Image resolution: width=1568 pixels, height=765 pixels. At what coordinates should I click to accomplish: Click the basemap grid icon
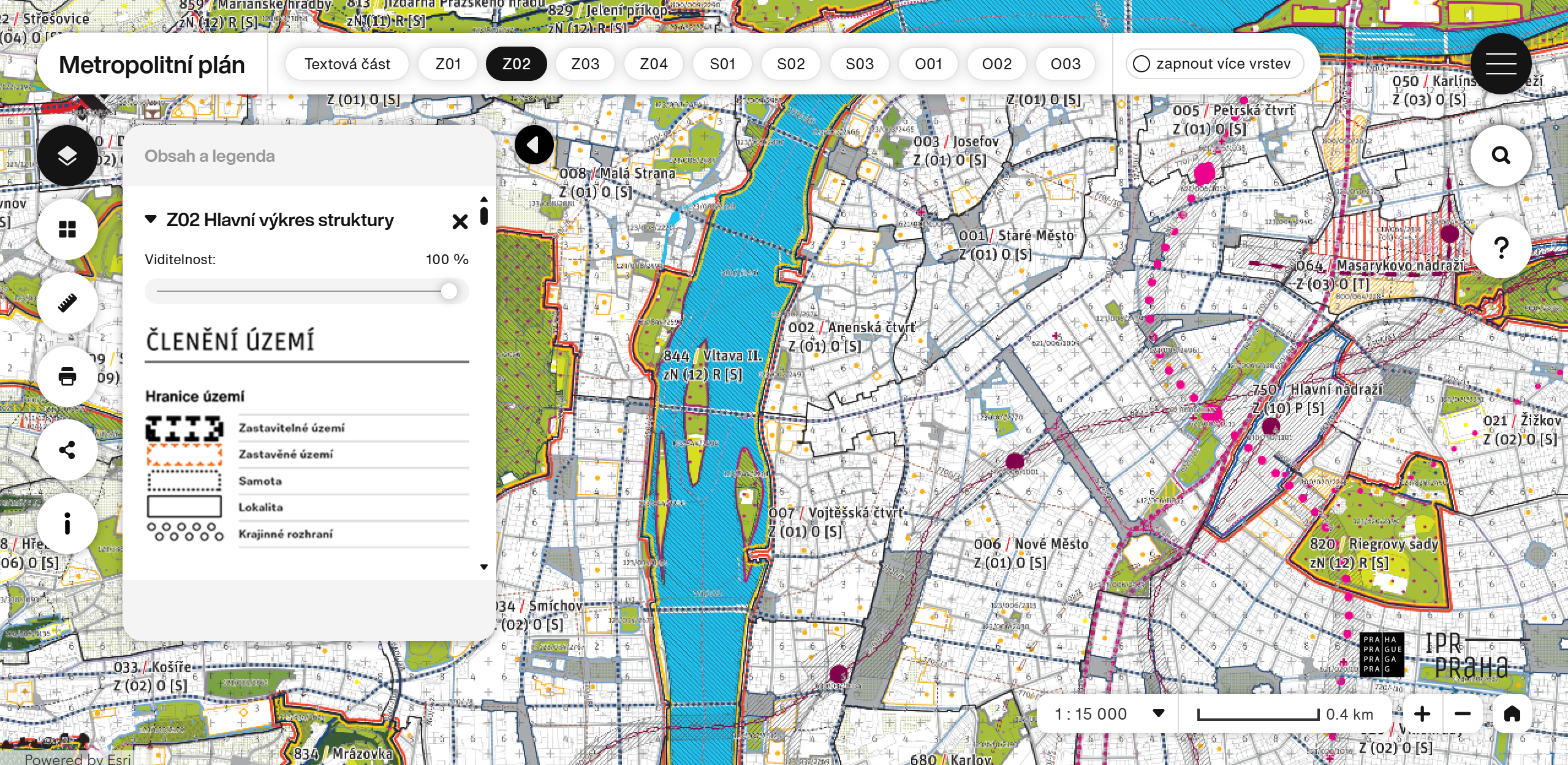click(x=67, y=229)
